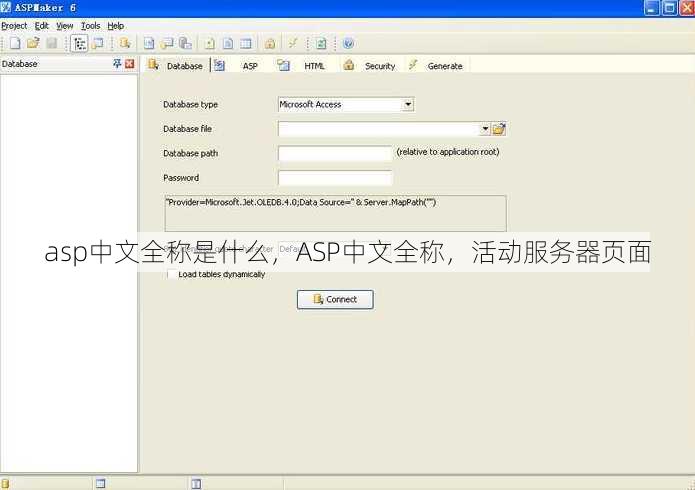The image size is (695, 490).
Task: Toggle the database tree view toolbar icon
Action: point(79,43)
